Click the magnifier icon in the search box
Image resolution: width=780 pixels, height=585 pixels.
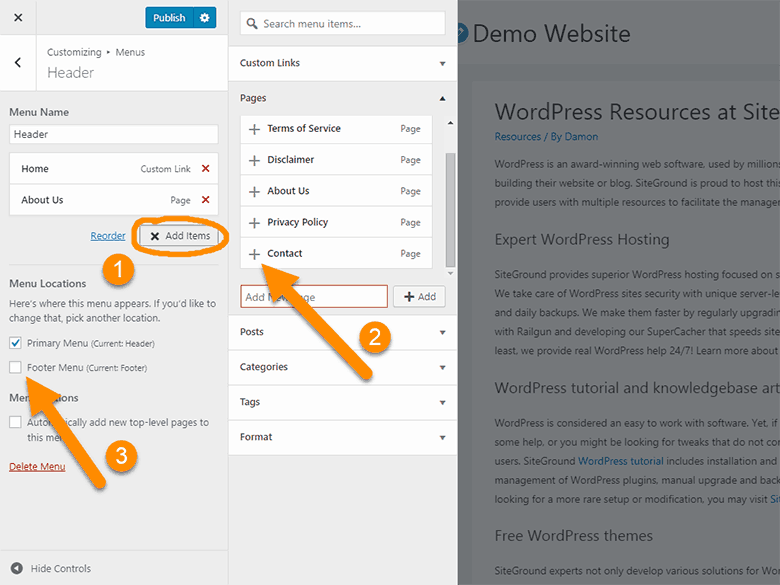252,24
